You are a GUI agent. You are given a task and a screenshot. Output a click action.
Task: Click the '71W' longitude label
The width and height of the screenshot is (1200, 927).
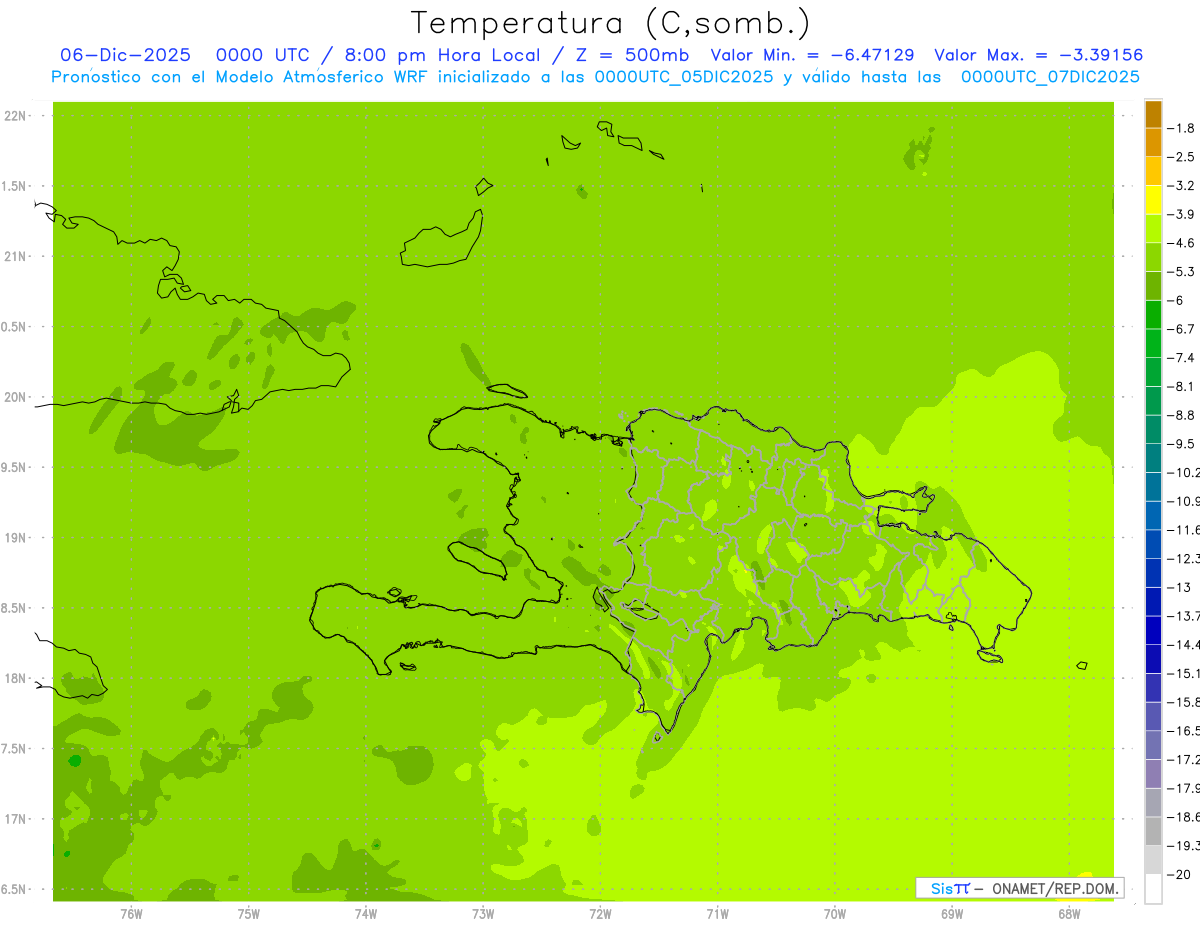717,913
